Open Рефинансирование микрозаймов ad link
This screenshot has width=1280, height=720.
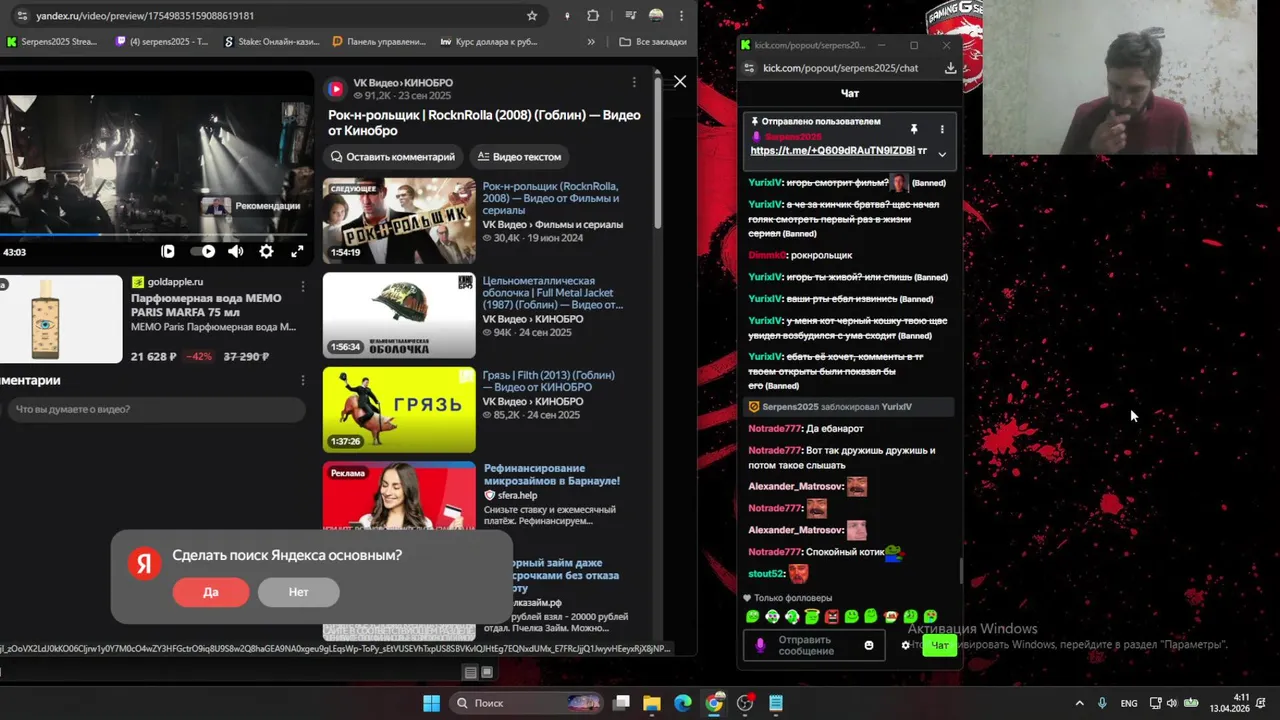click(552, 474)
